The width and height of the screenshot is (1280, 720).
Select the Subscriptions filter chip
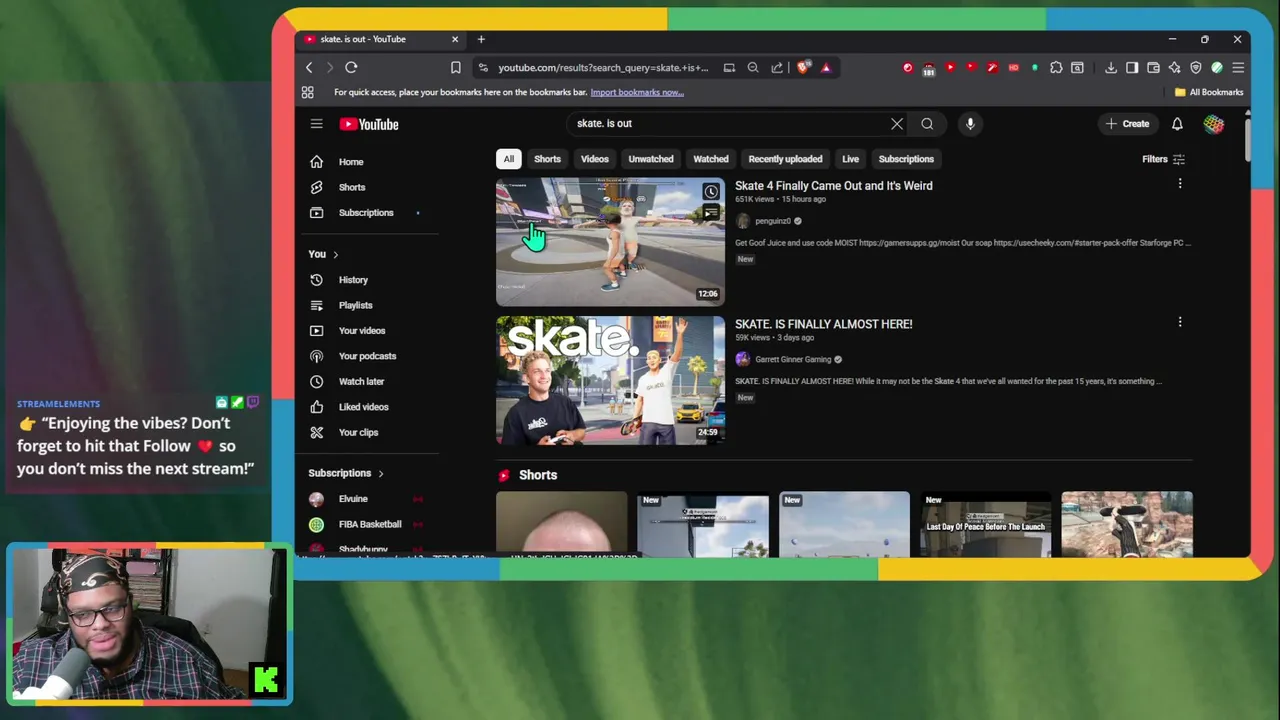(906, 159)
